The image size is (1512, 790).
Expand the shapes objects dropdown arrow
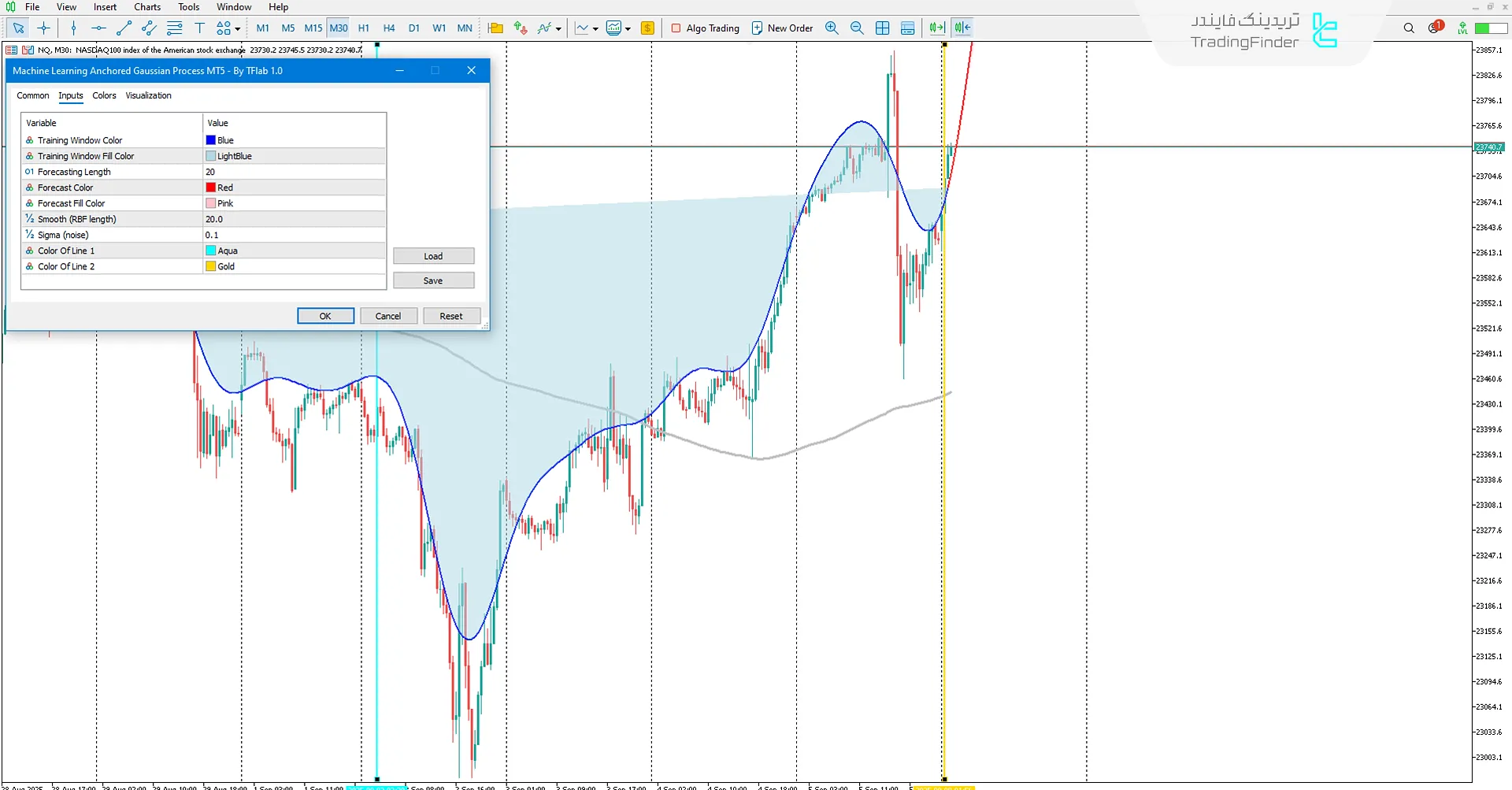tap(238, 29)
